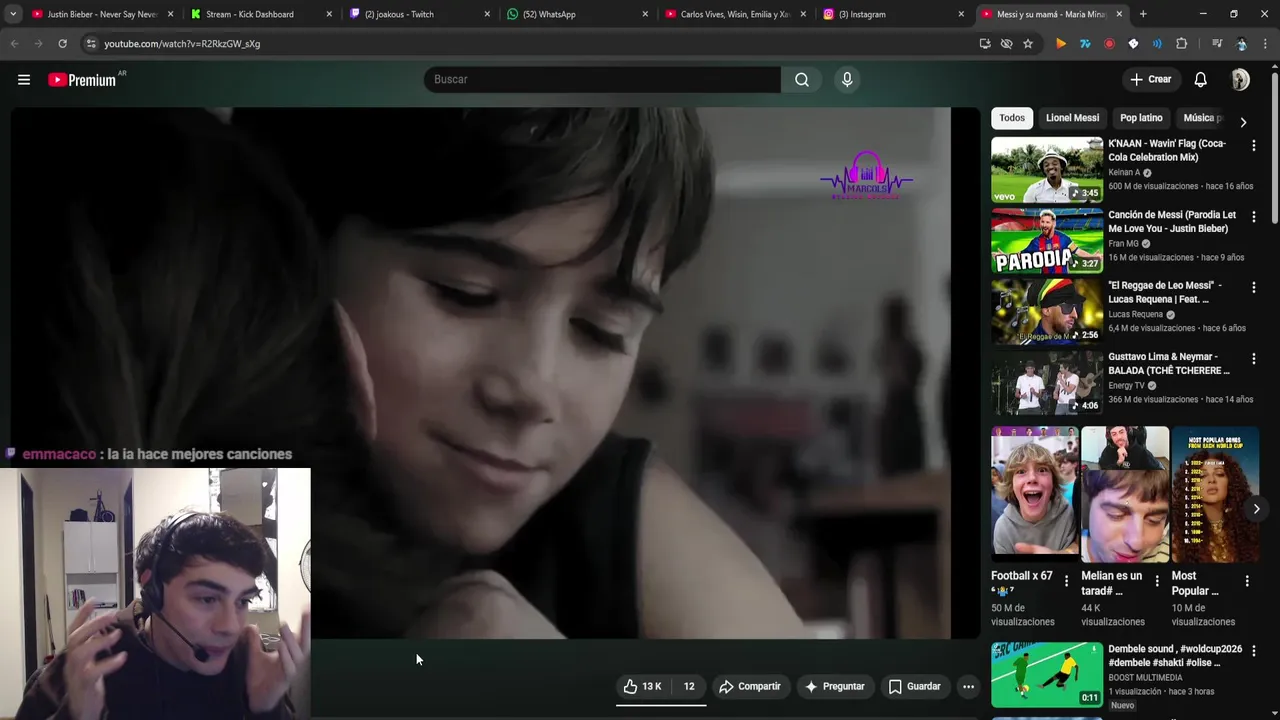Viewport: 1280px width, 720px height.
Task: Select the Música filter chip
Action: click(1202, 118)
